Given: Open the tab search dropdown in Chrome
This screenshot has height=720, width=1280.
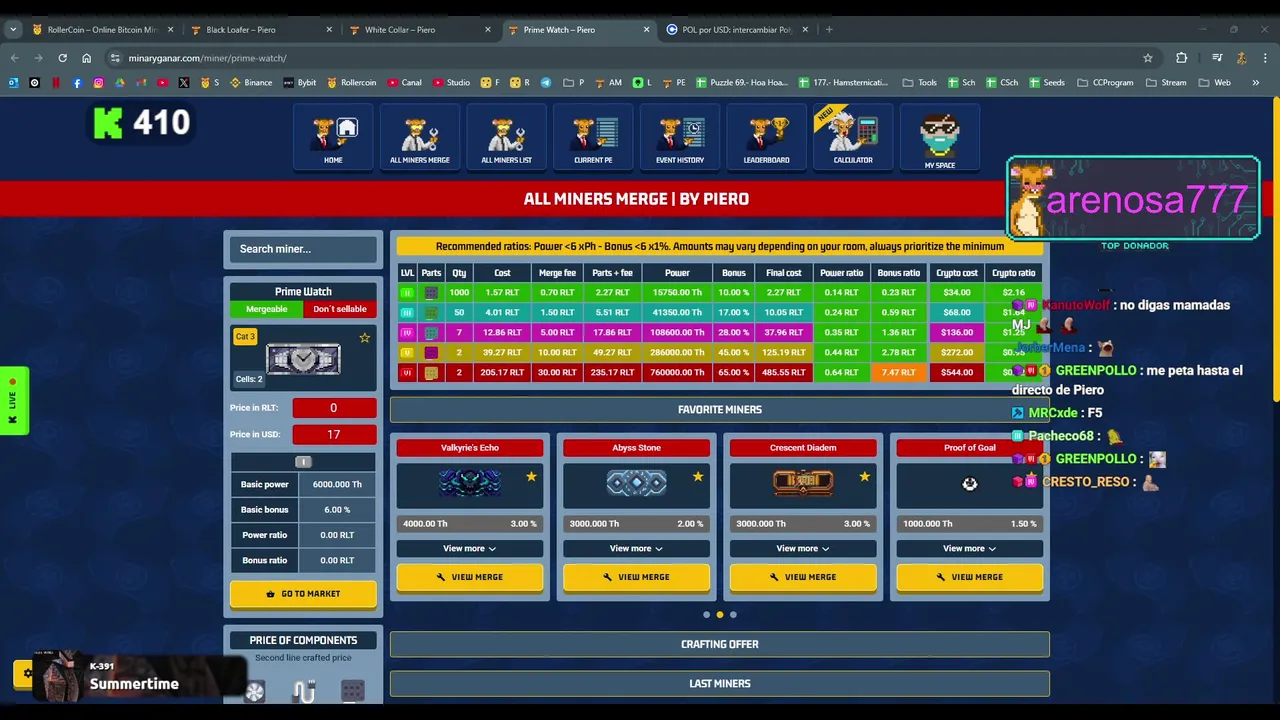Looking at the screenshot, I should [13, 30].
